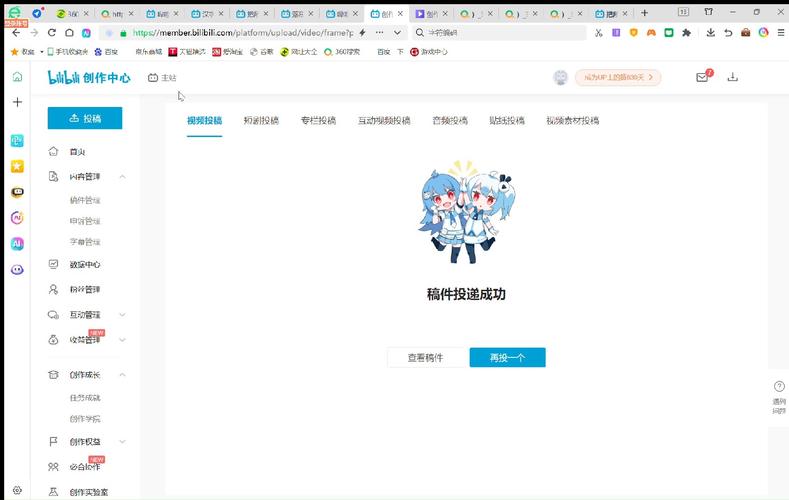Image resolution: width=789 pixels, height=500 pixels.
Task: Reload the page with refresh icon
Action: pos(51,33)
